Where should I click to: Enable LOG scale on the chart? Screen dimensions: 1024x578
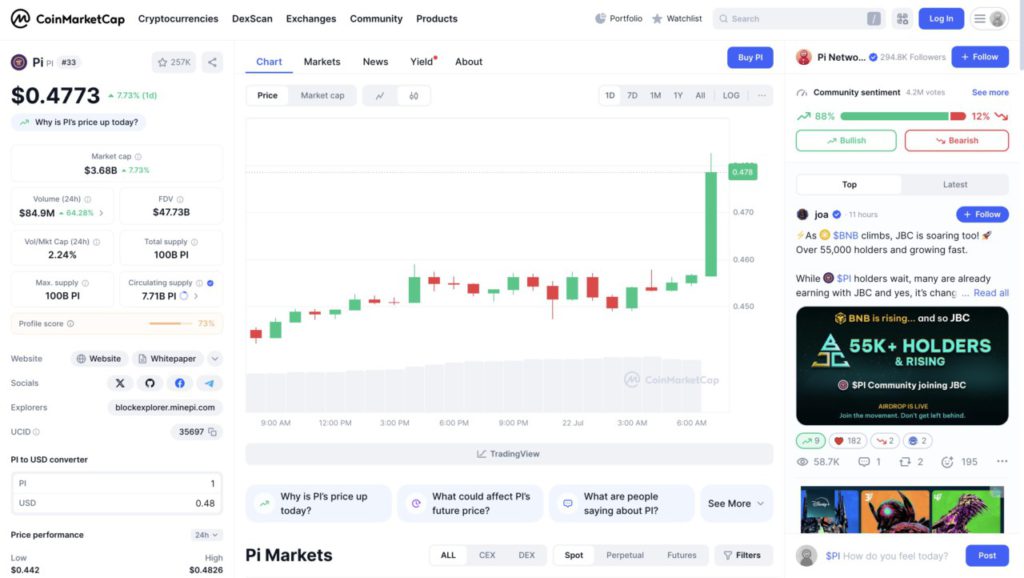point(731,94)
